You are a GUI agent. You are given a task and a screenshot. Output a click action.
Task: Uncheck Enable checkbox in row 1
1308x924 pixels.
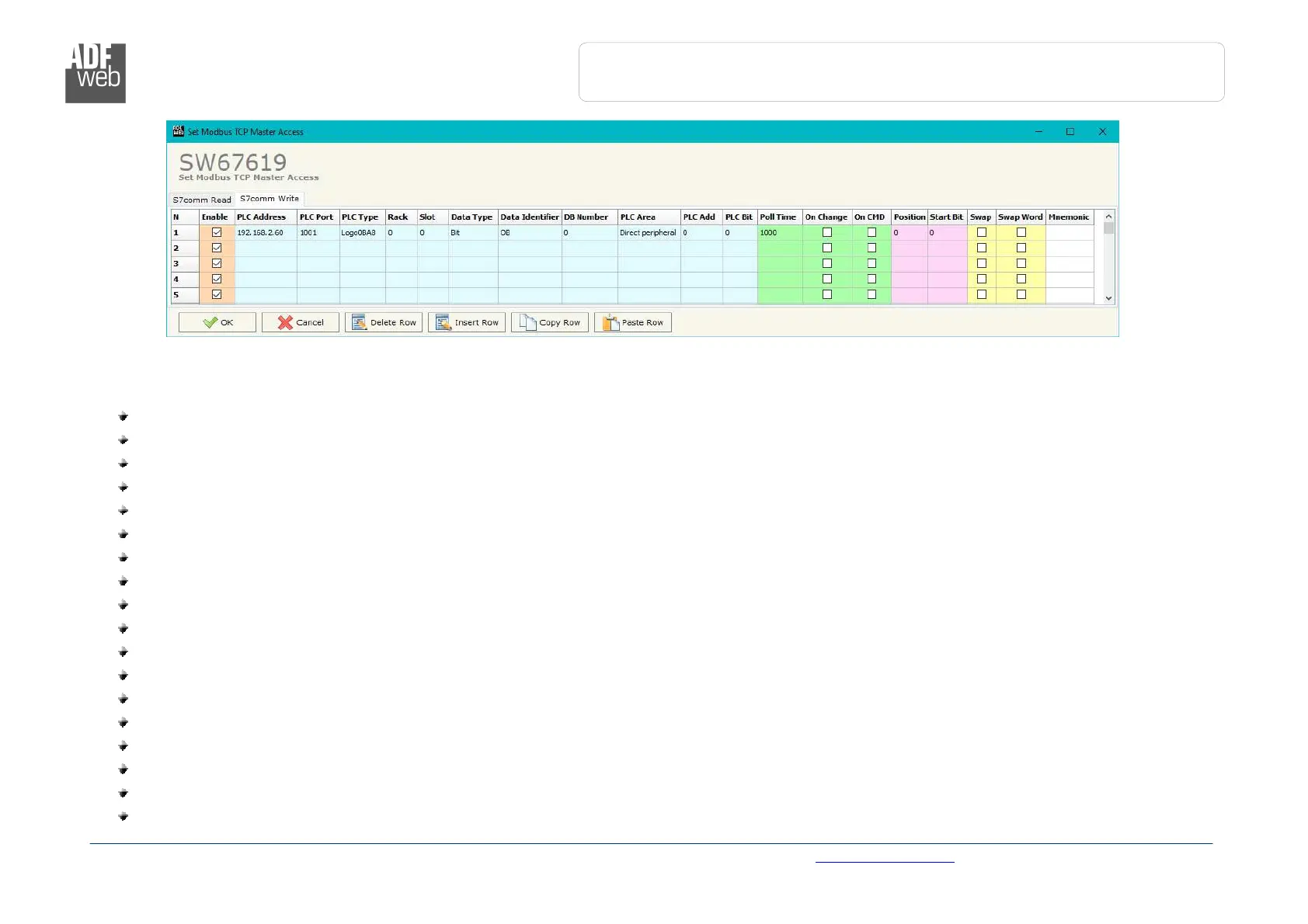tap(217, 232)
